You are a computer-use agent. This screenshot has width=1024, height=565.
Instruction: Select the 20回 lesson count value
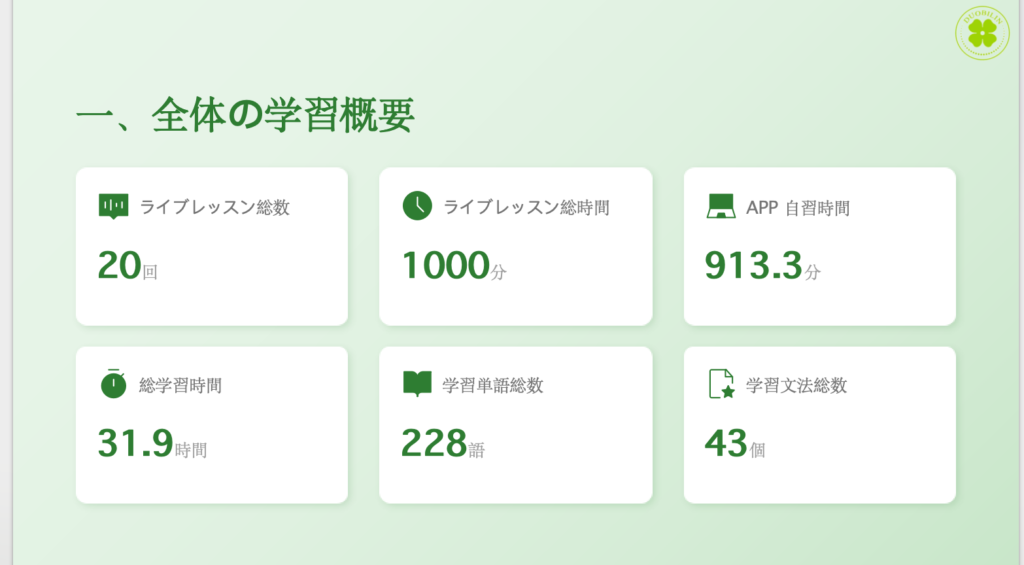tap(127, 267)
